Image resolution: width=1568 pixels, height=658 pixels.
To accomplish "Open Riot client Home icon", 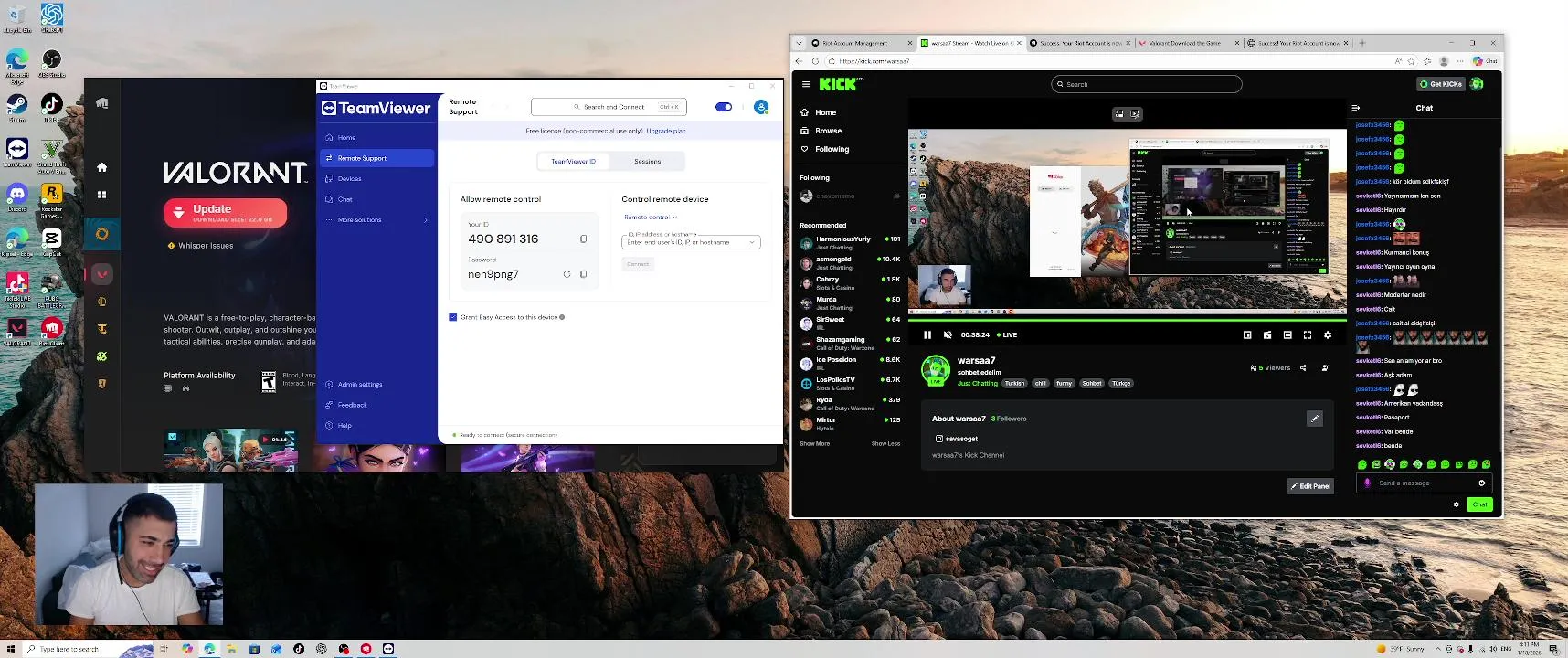I will click(x=101, y=167).
